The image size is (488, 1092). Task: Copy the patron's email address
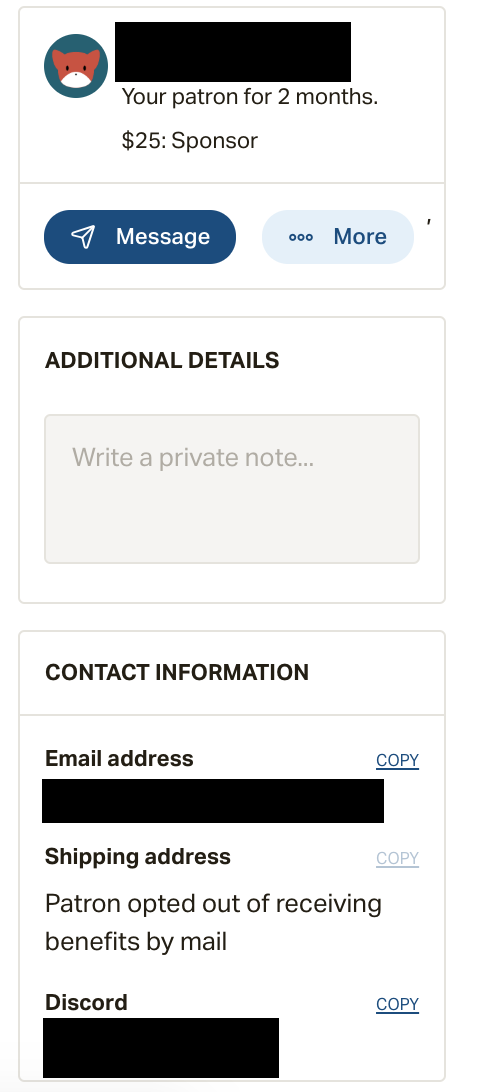[x=398, y=760]
